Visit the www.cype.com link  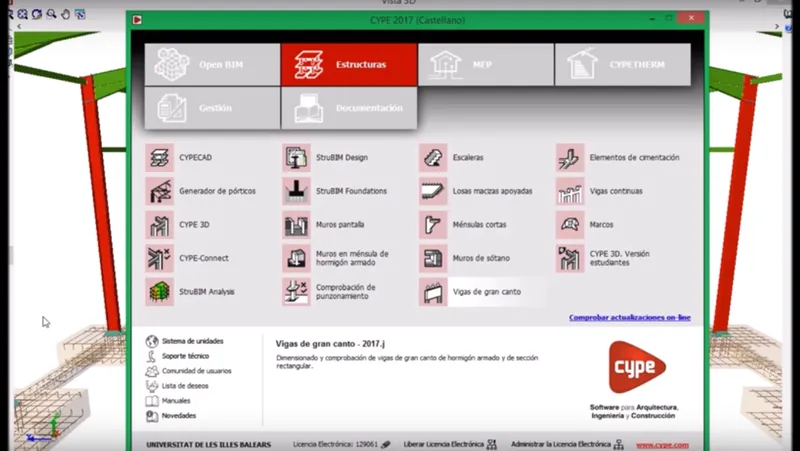tap(662, 445)
